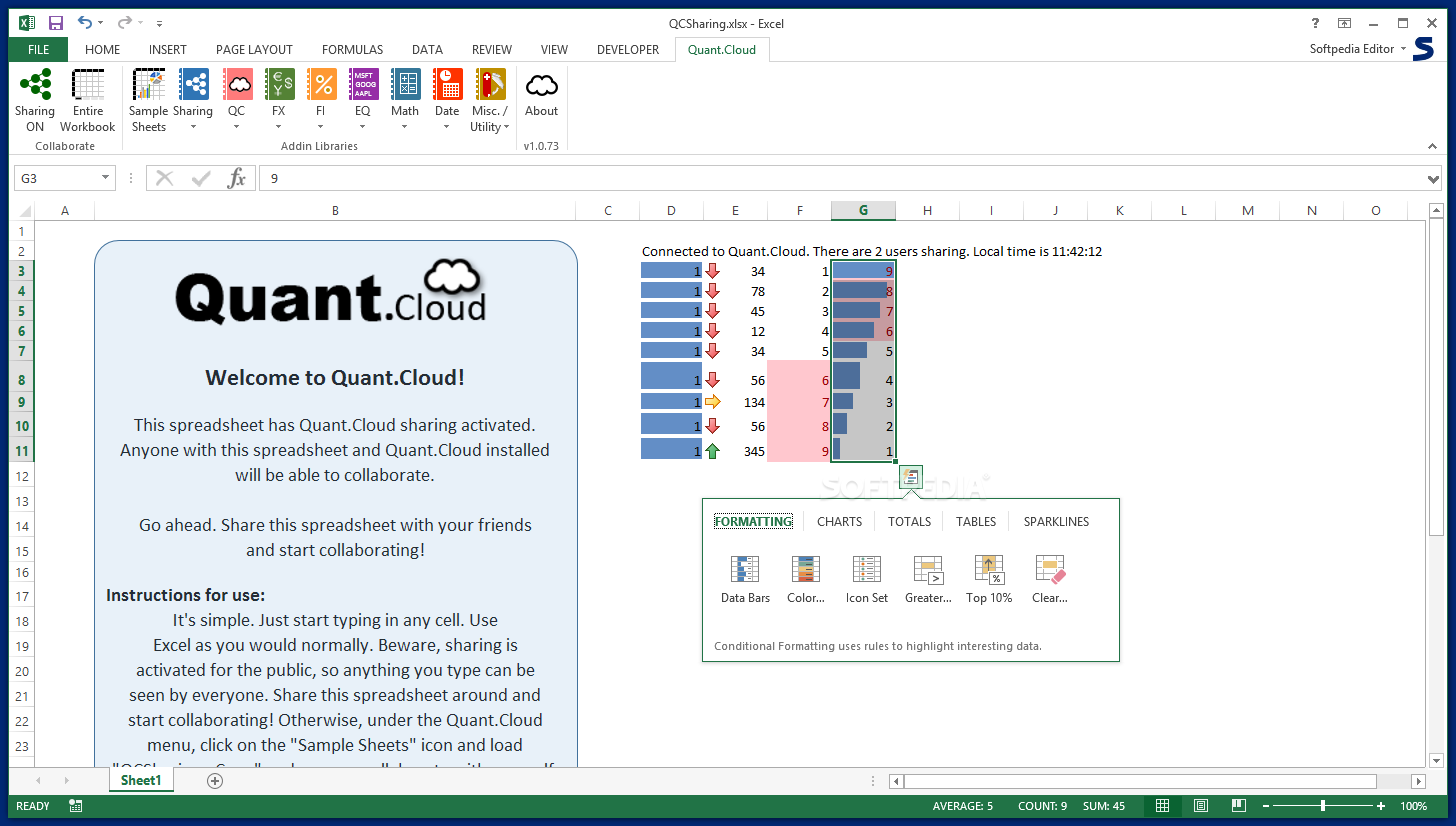Click the About cloud icon

pyautogui.click(x=542, y=85)
